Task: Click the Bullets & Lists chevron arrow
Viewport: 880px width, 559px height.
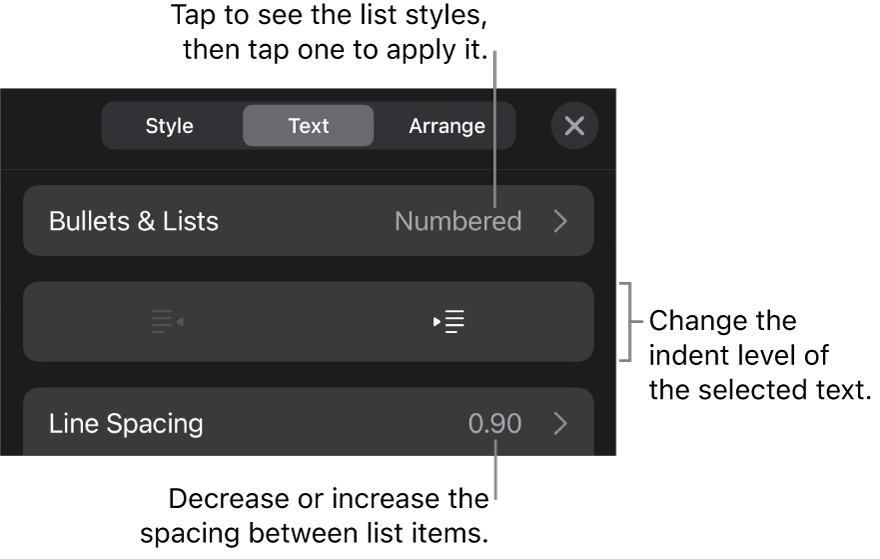Action: pyautogui.click(x=560, y=221)
